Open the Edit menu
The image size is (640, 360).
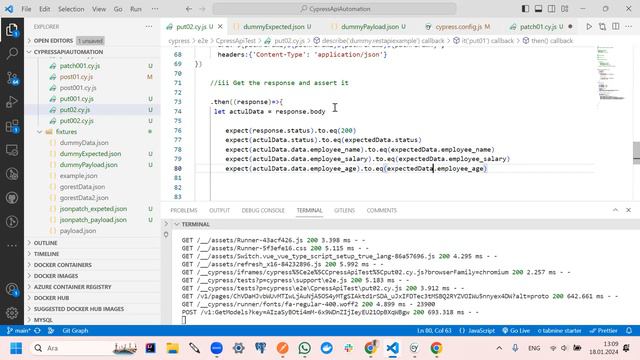[44, 9]
